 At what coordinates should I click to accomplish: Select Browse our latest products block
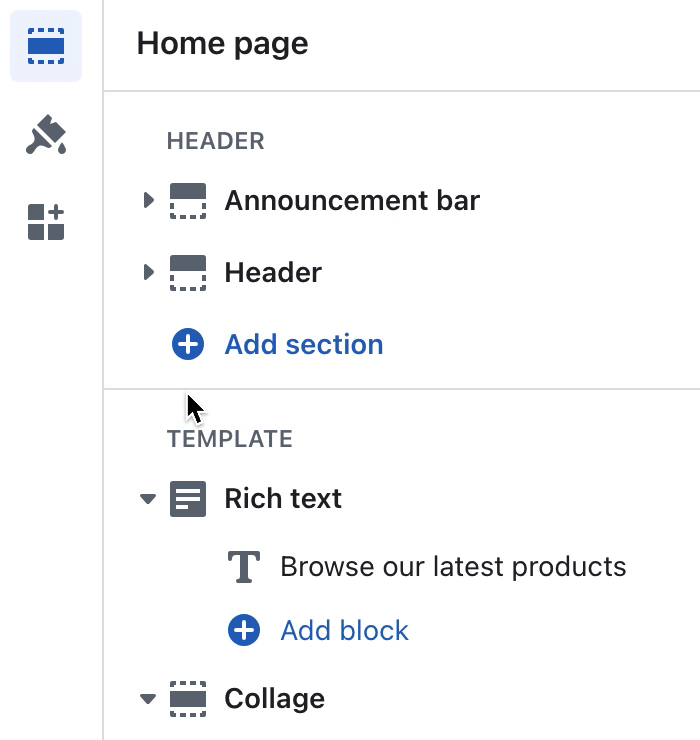click(x=453, y=566)
